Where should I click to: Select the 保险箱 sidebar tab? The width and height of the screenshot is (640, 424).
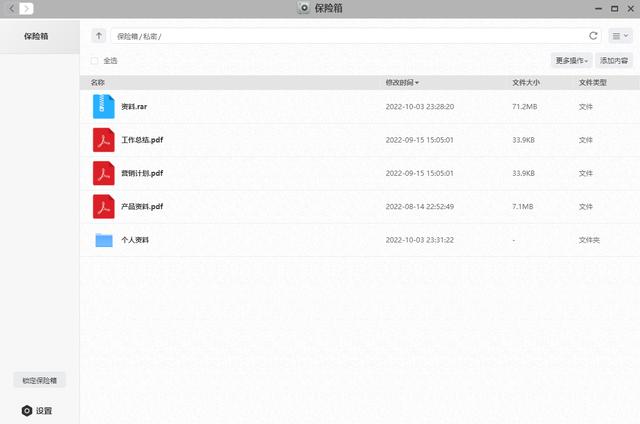pos(39,36)
